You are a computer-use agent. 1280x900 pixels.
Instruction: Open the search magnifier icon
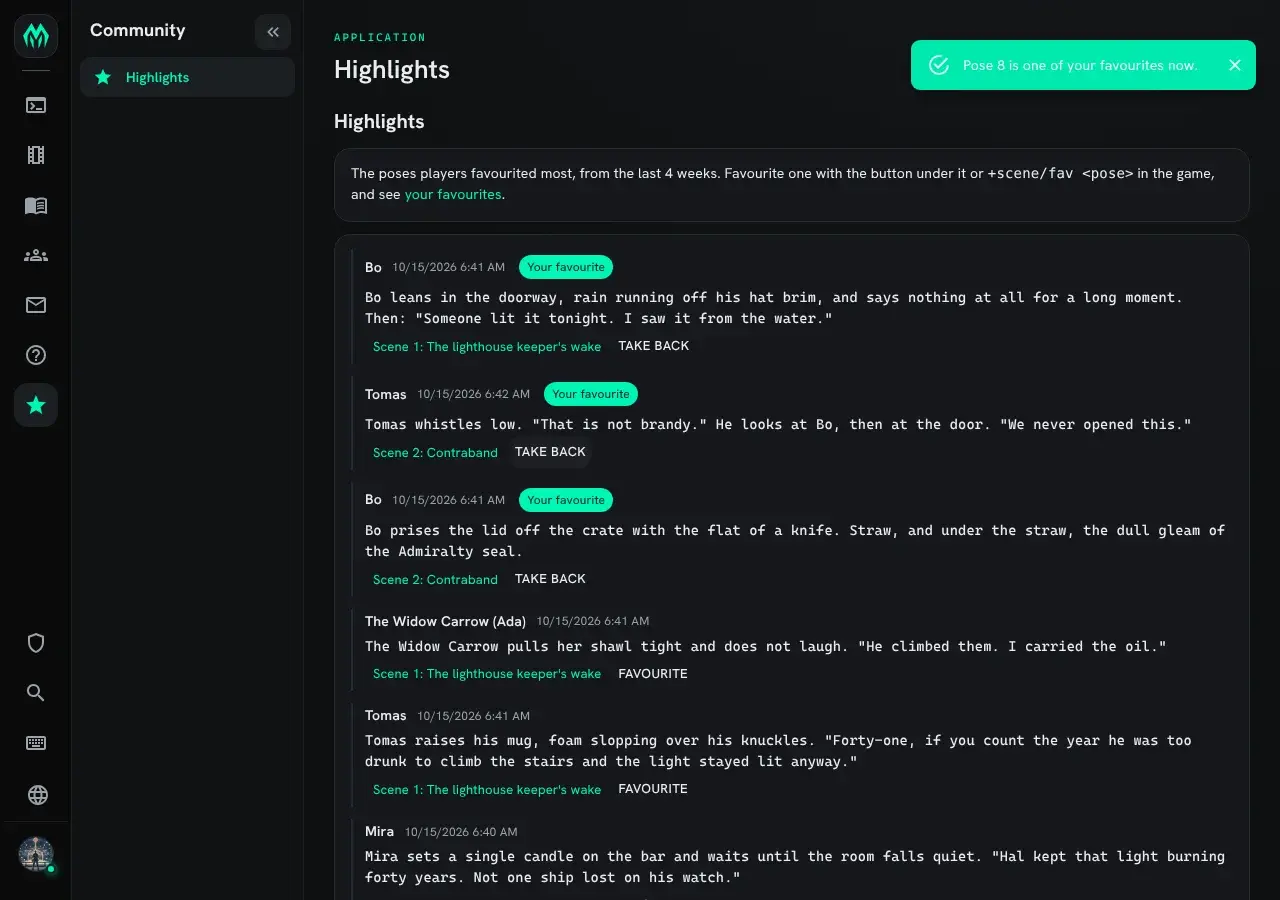(x=36, y=693)
